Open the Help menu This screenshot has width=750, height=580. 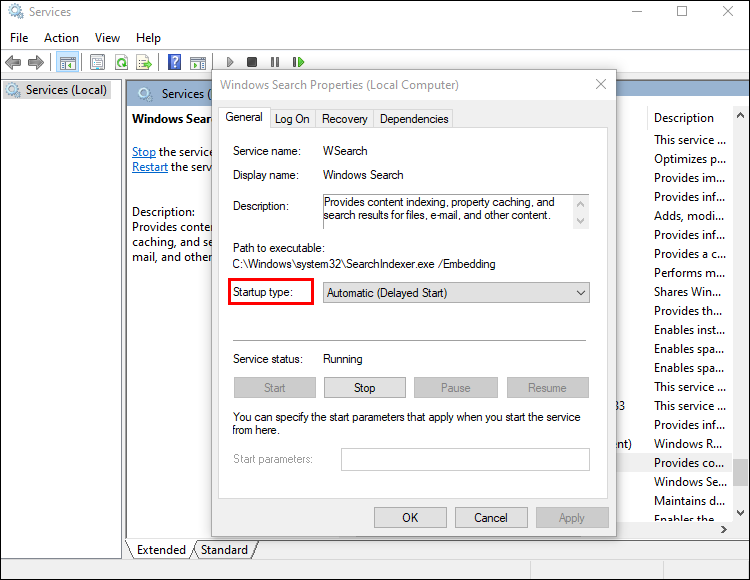click(148, 38)
